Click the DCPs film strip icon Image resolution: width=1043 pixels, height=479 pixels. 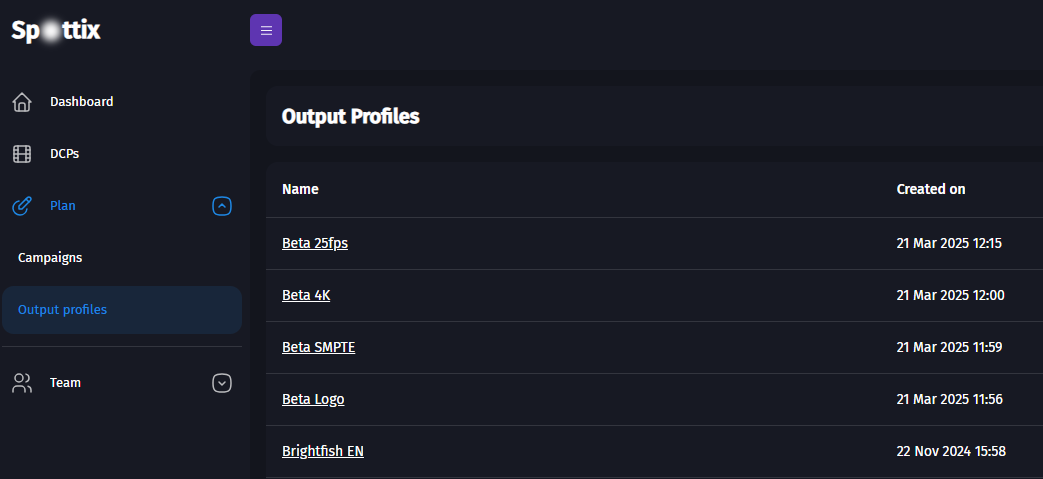[x=22, y=154]
